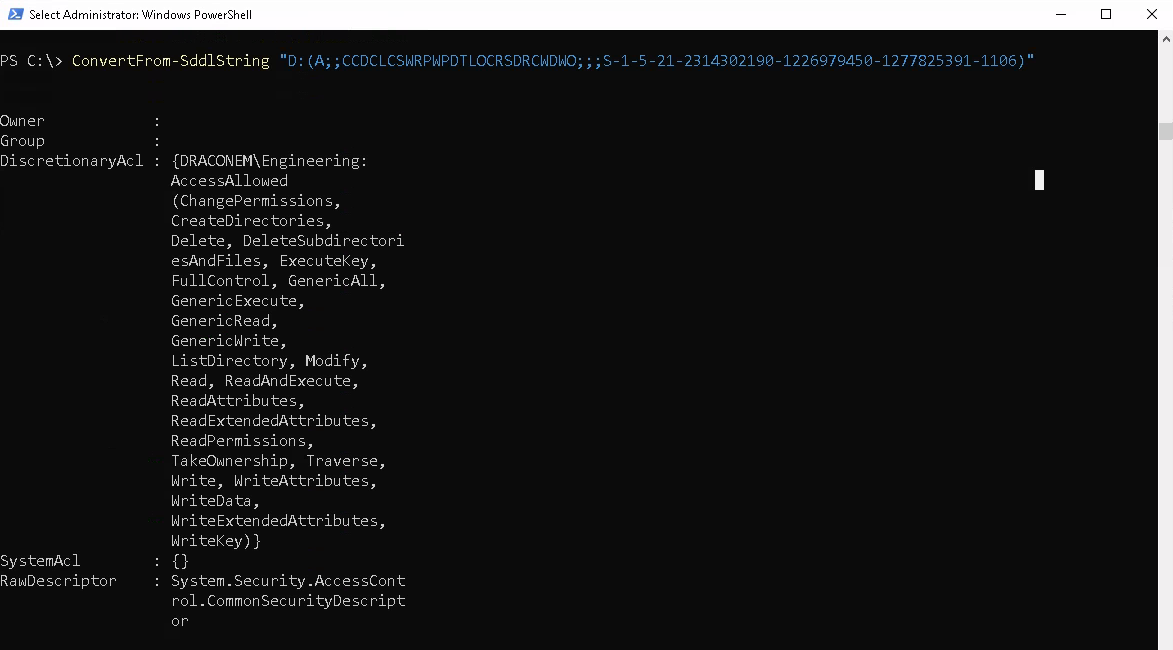
Task: Click the ConvertFrom-SddlString command text
Action: [x=171, y=61]
